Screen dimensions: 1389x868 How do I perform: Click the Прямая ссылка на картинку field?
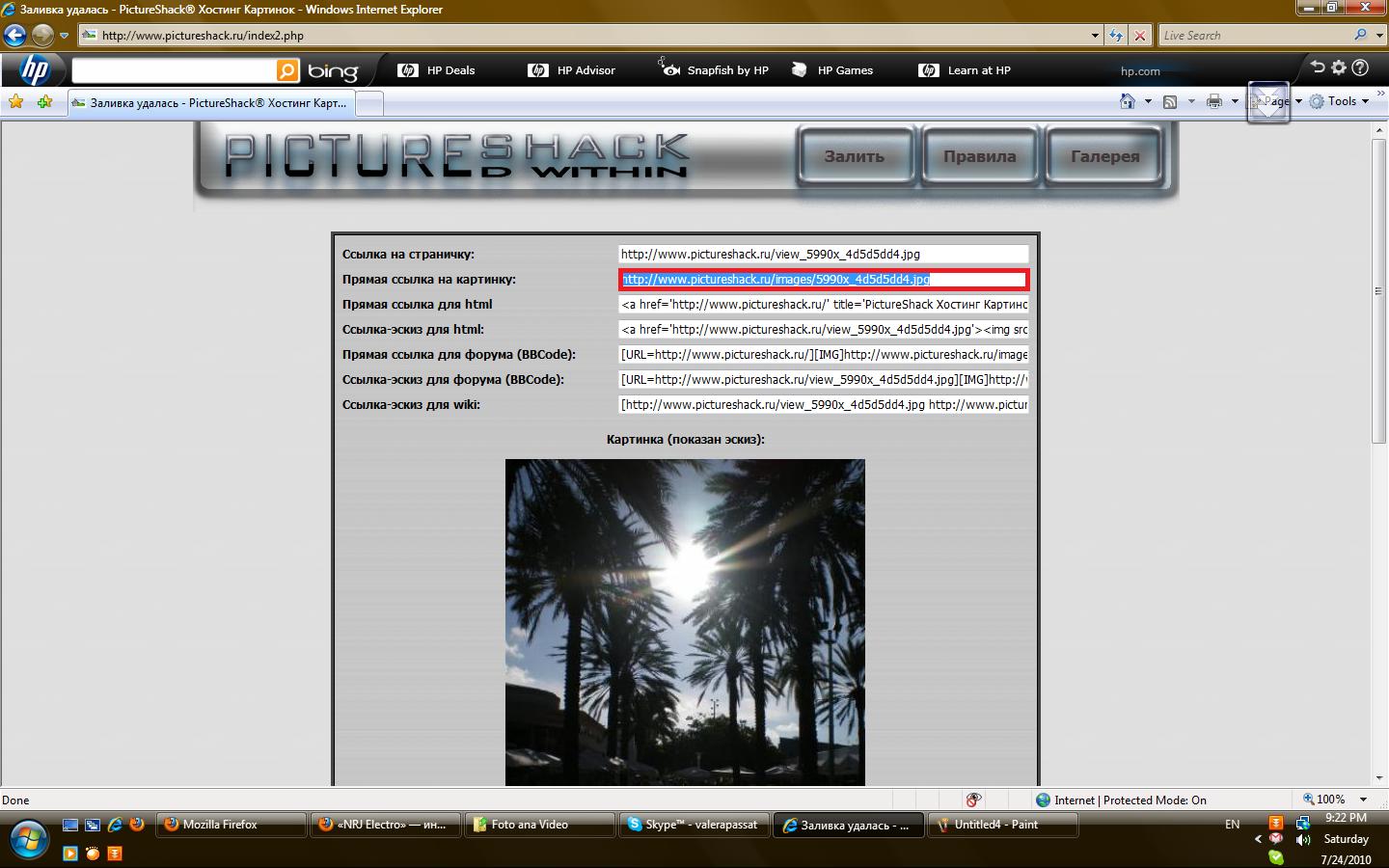click(824, 280)
